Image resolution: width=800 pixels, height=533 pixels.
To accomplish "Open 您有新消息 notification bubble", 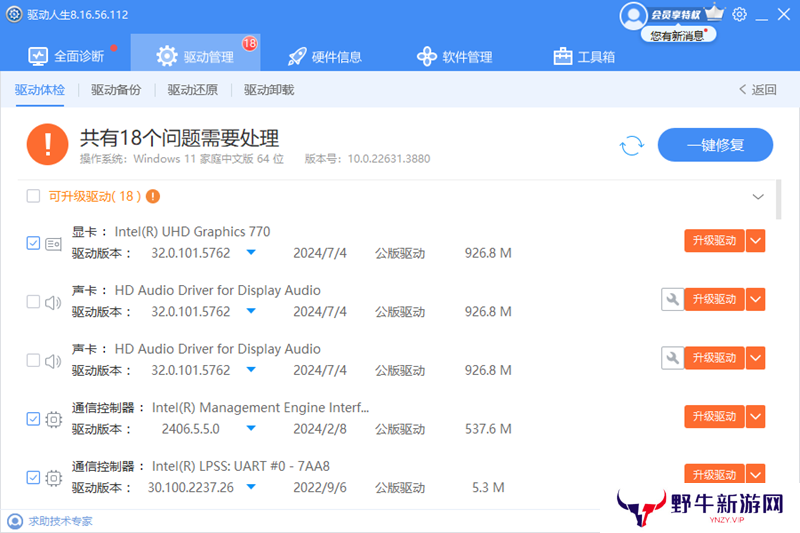I will pyautogui.click(x=679, y=35).
